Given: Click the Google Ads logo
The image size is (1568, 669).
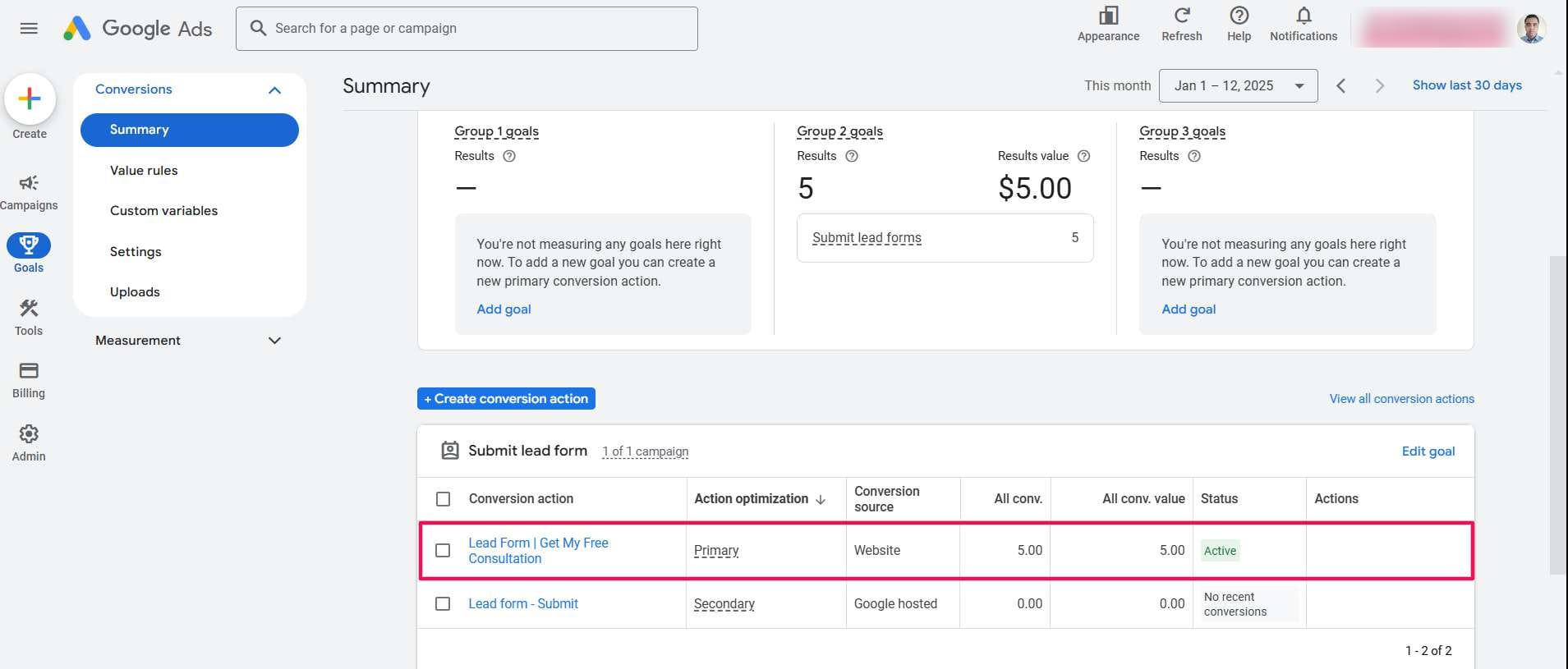Looking at the screenshot, I should point(138,29).
